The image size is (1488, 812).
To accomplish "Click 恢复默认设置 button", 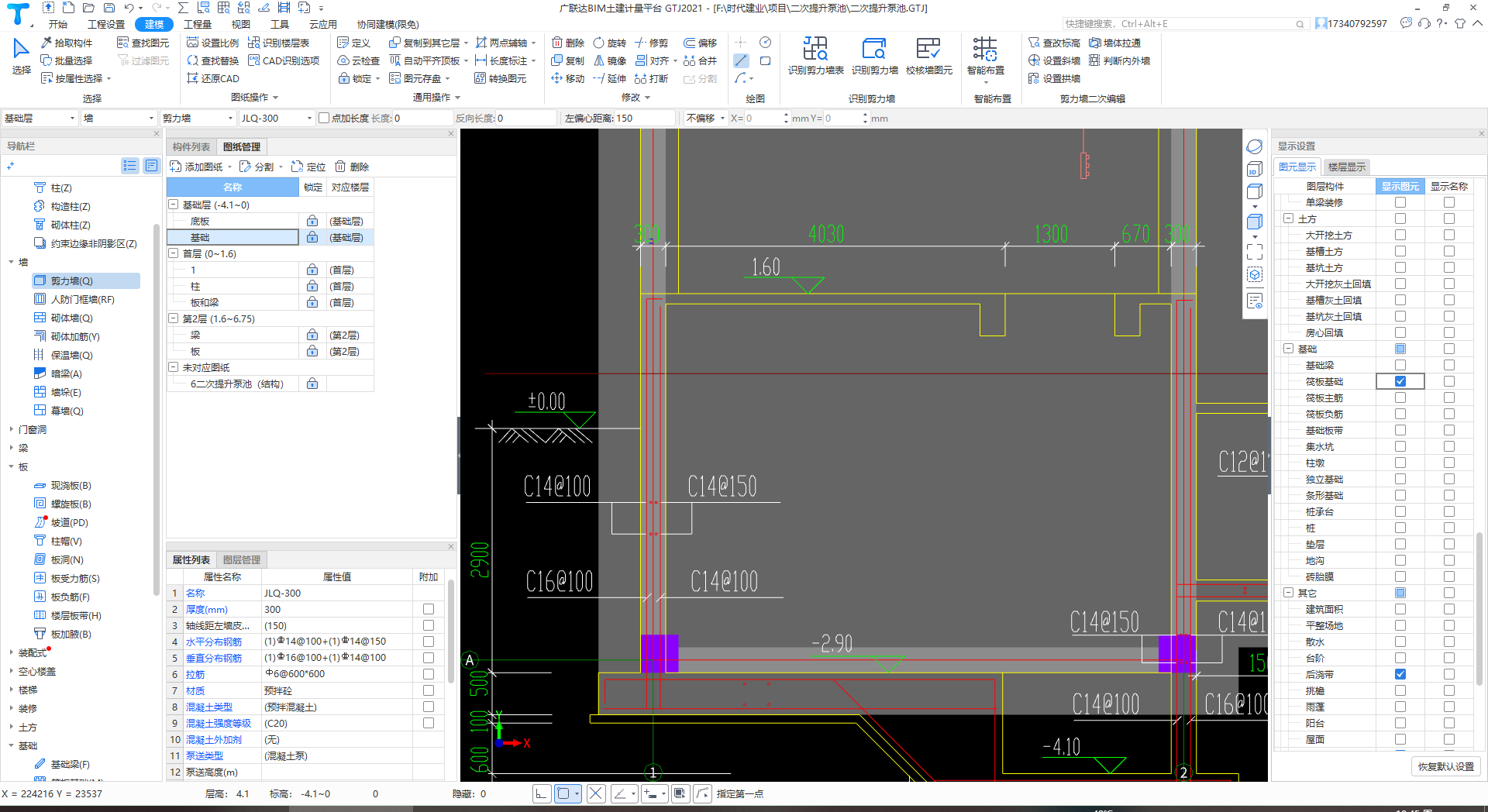I will pos(1446,766).
